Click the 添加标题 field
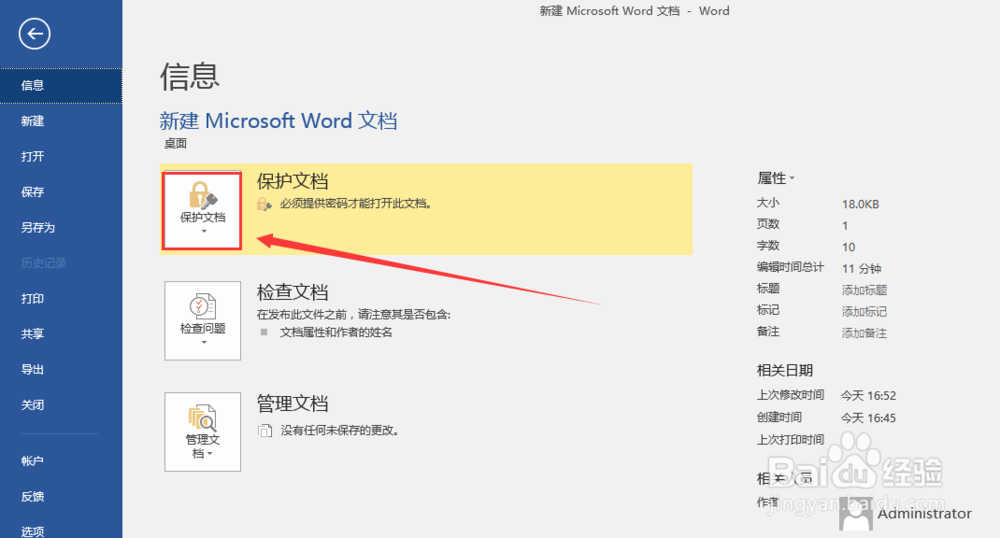This screenshot has width=1000, height=538. (x=864, y=290)
